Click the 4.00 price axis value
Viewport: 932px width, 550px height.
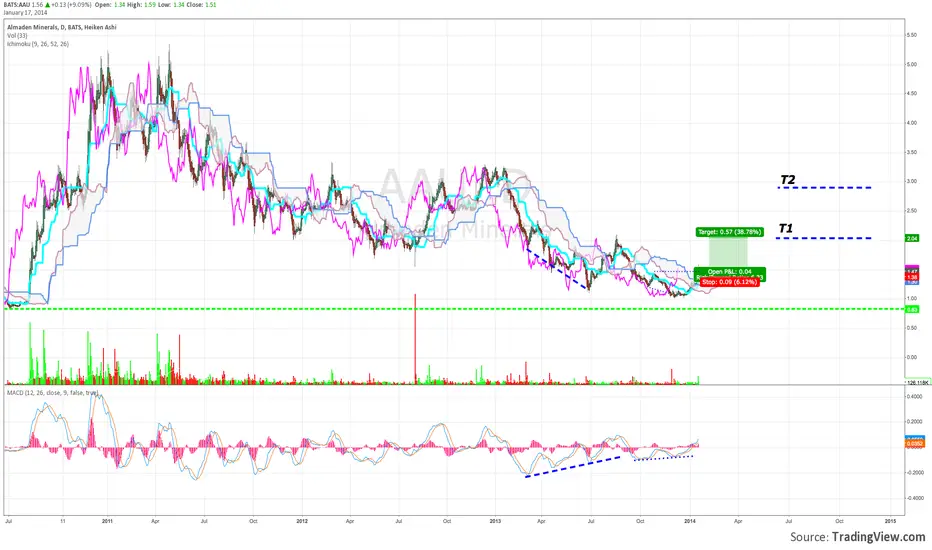(911, 123)
